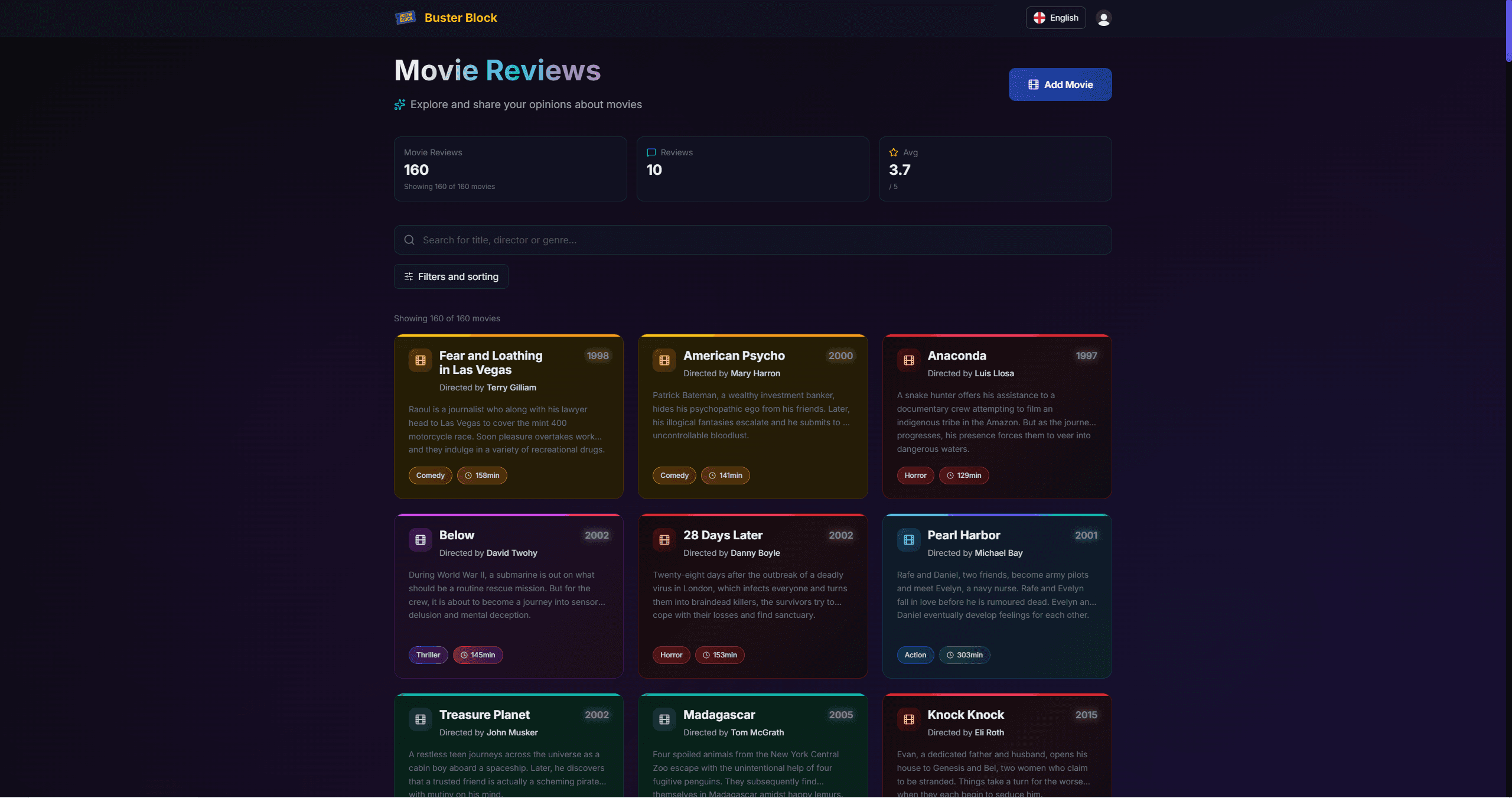1512x798 pixels.
Task: Click the film icon on 28 Days Later card
Action: 664,540
